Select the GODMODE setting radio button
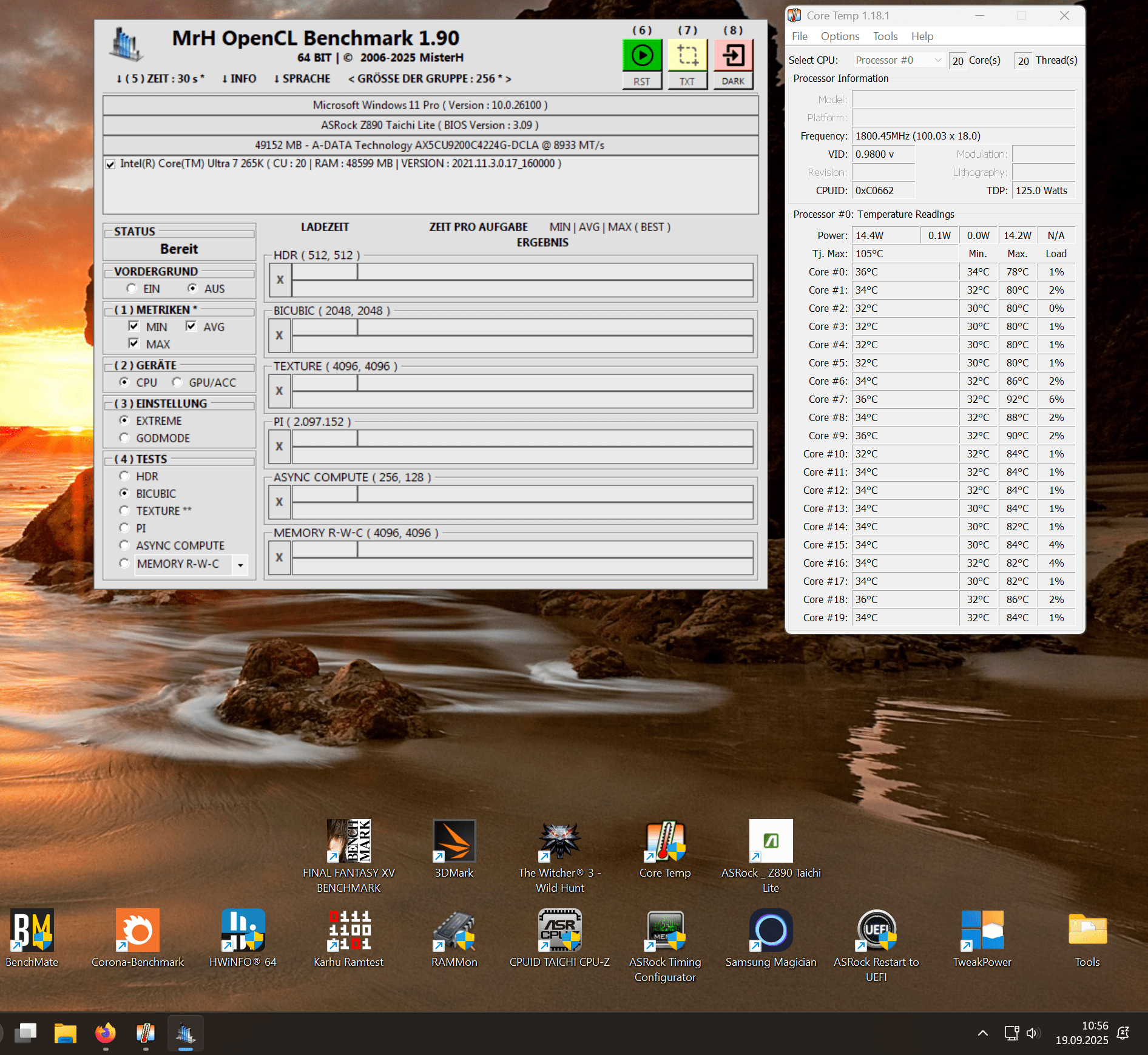1148x1055 pixels. coord(124,438)
